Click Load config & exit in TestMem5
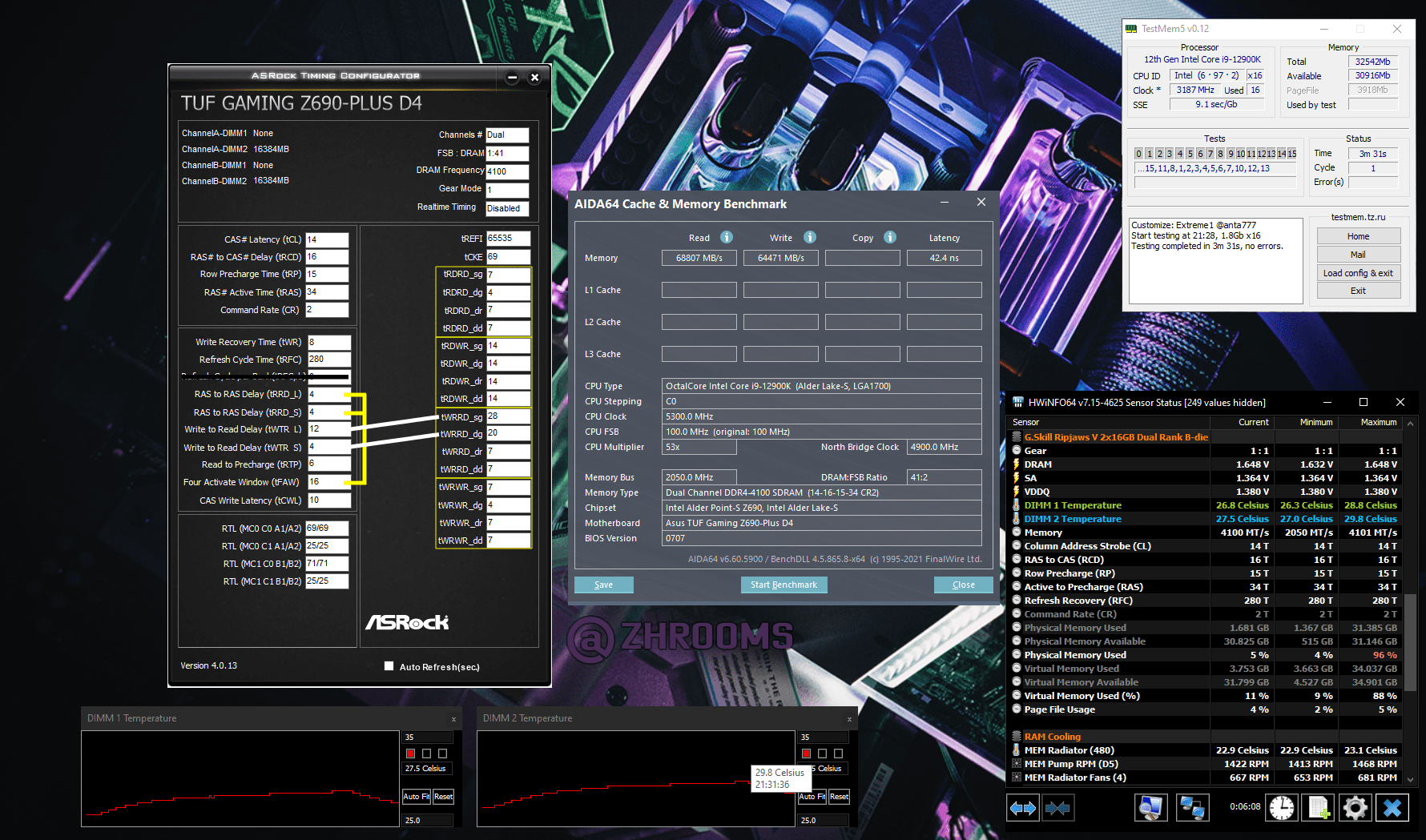1426x840 pixels. click(1359, 273)
